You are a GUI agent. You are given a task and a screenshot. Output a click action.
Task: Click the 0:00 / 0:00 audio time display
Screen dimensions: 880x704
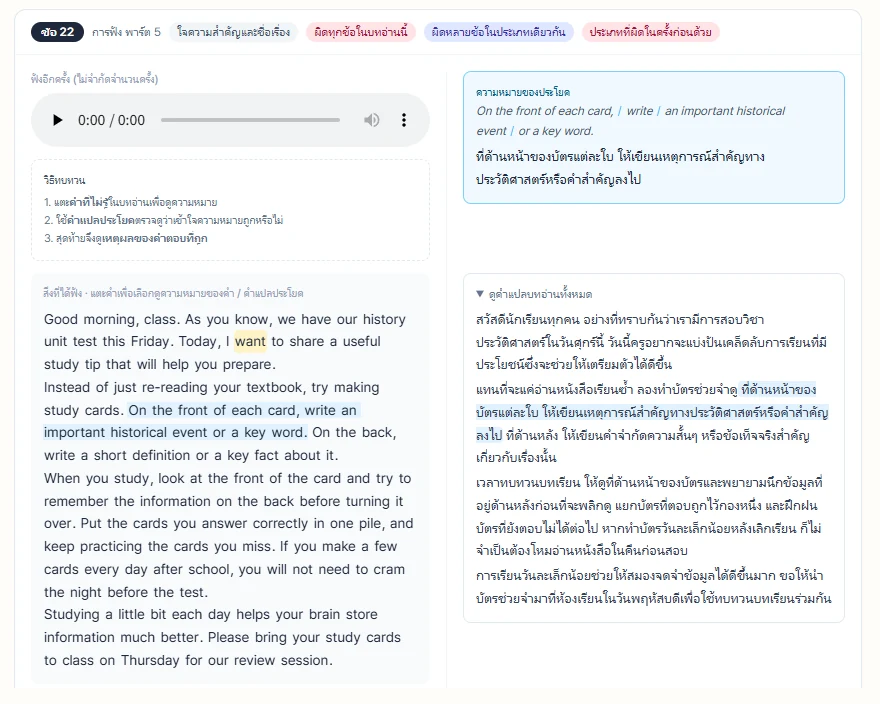point(111,120)
